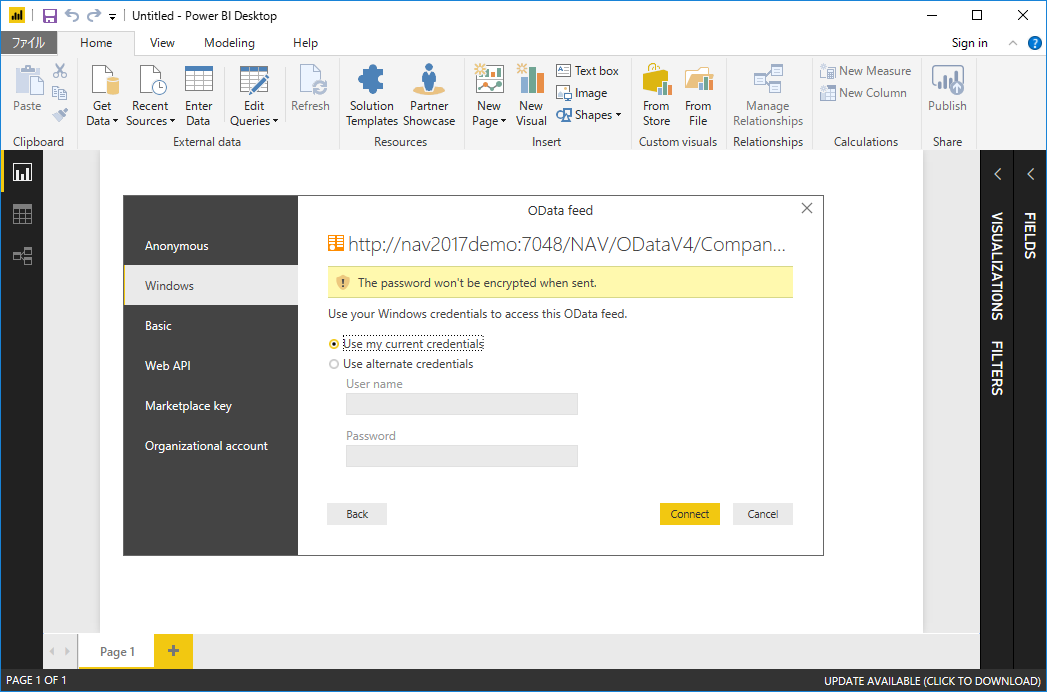This screenshot has width=1047, height=692.
Task: Open the blue Help question mark icon
Action: point(1034,43)
